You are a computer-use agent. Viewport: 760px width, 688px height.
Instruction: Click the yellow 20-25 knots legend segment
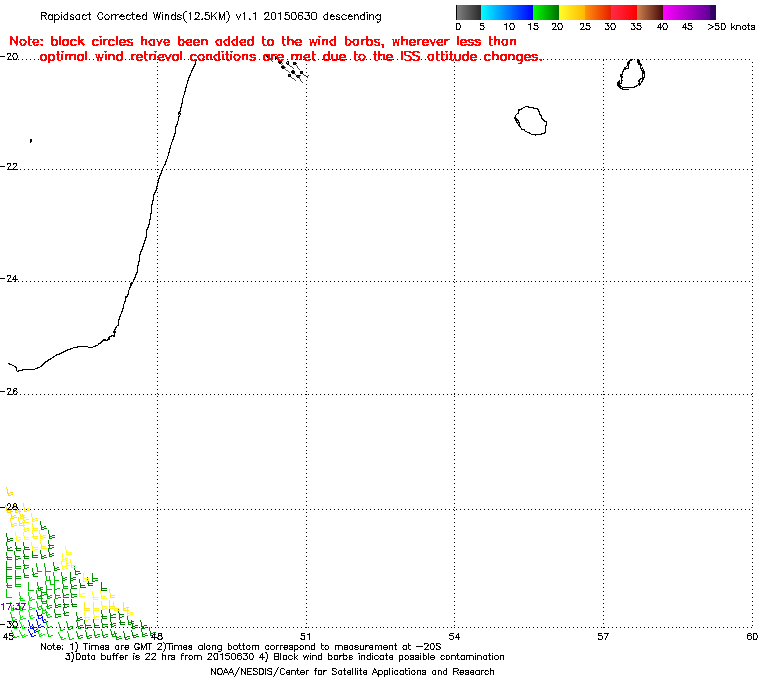pos(572,12)
